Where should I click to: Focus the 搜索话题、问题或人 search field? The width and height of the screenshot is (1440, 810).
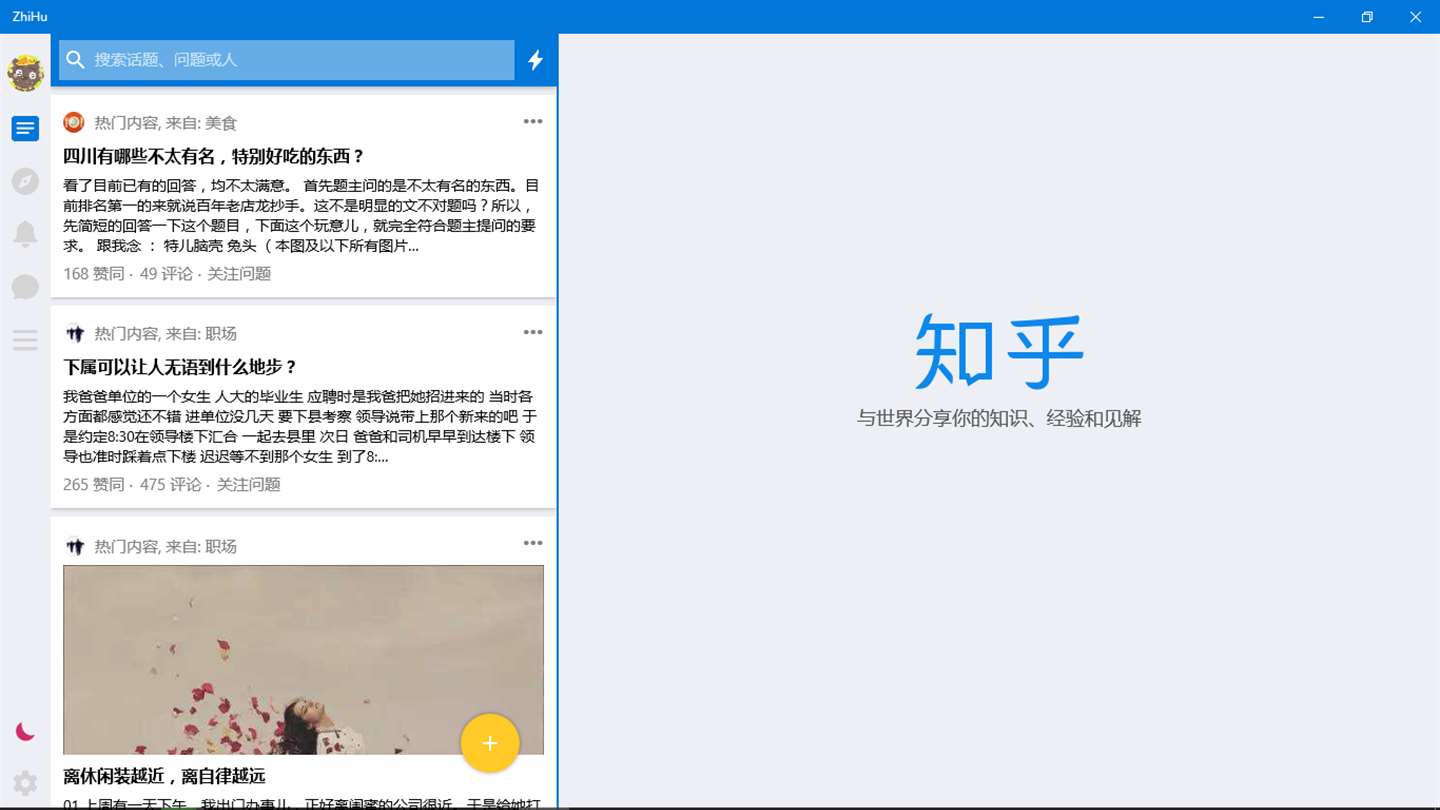(287, 60)
